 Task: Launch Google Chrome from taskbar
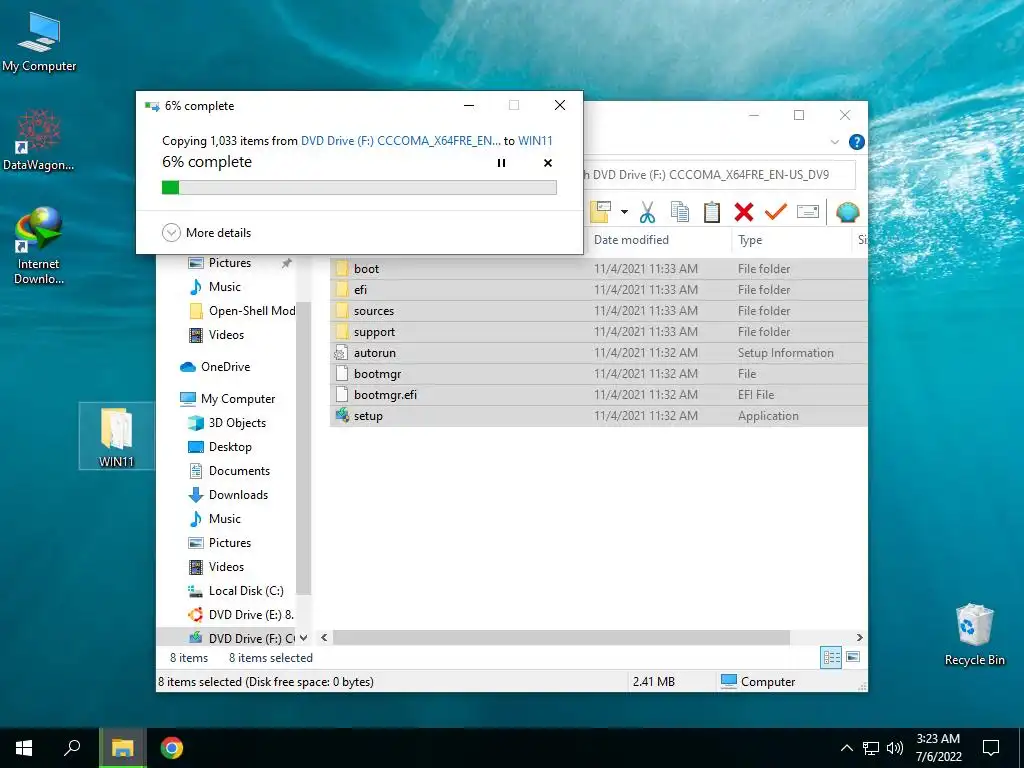[172, 748]
